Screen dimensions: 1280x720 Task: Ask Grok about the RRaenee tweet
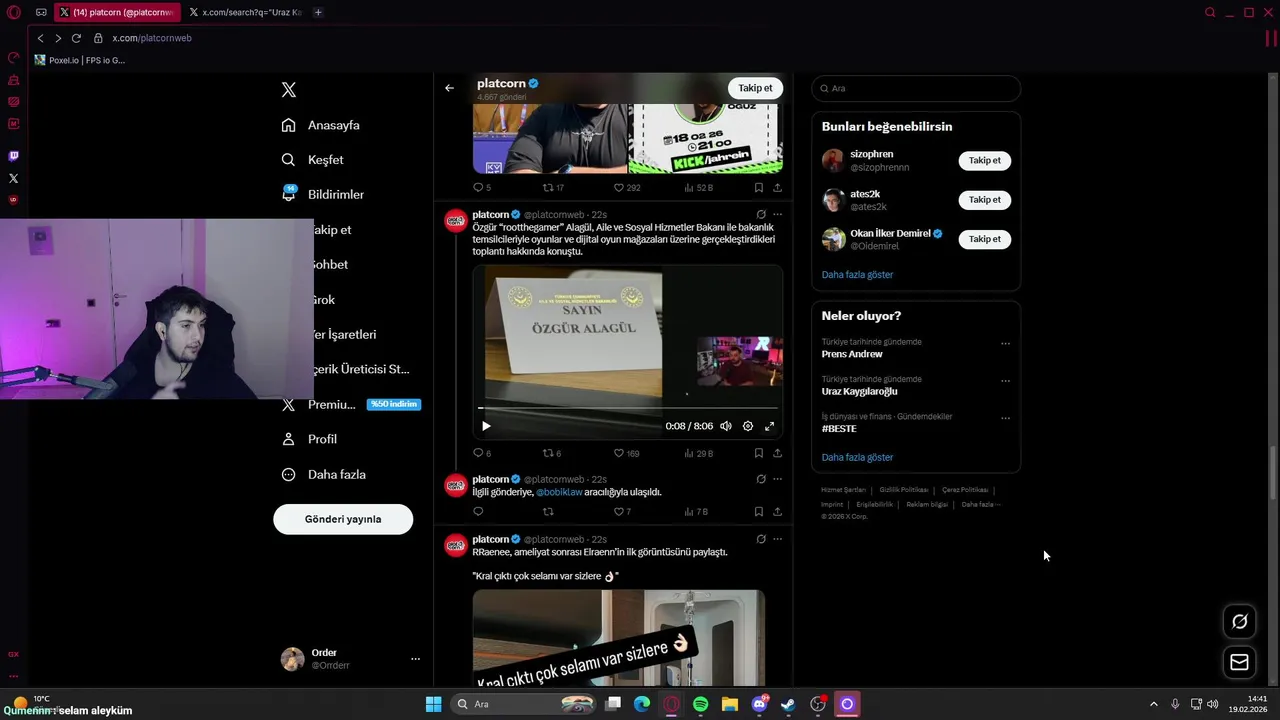(761, 539)
